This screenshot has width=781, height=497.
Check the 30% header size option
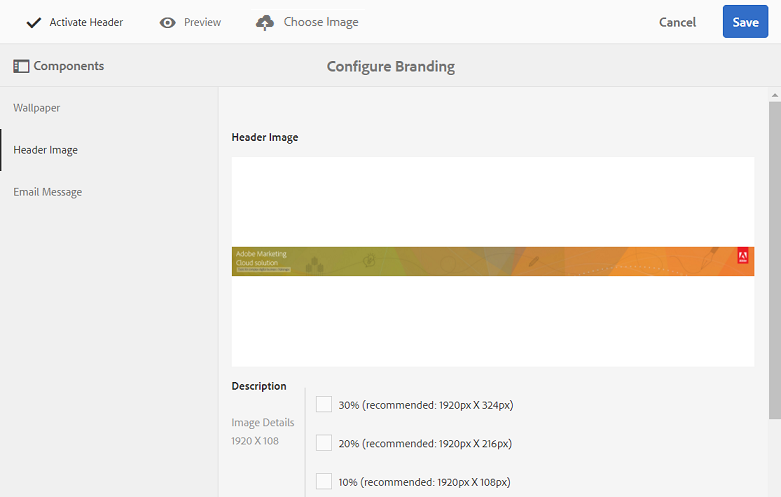(324, 404)
